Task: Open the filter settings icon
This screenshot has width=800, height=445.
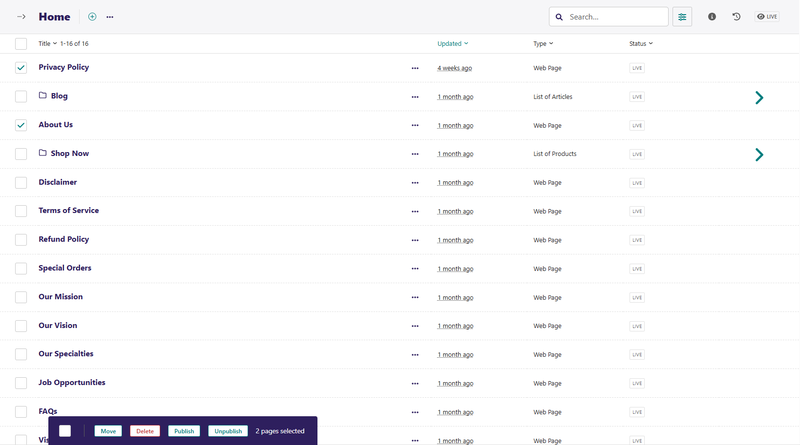Action: point(682,17)
